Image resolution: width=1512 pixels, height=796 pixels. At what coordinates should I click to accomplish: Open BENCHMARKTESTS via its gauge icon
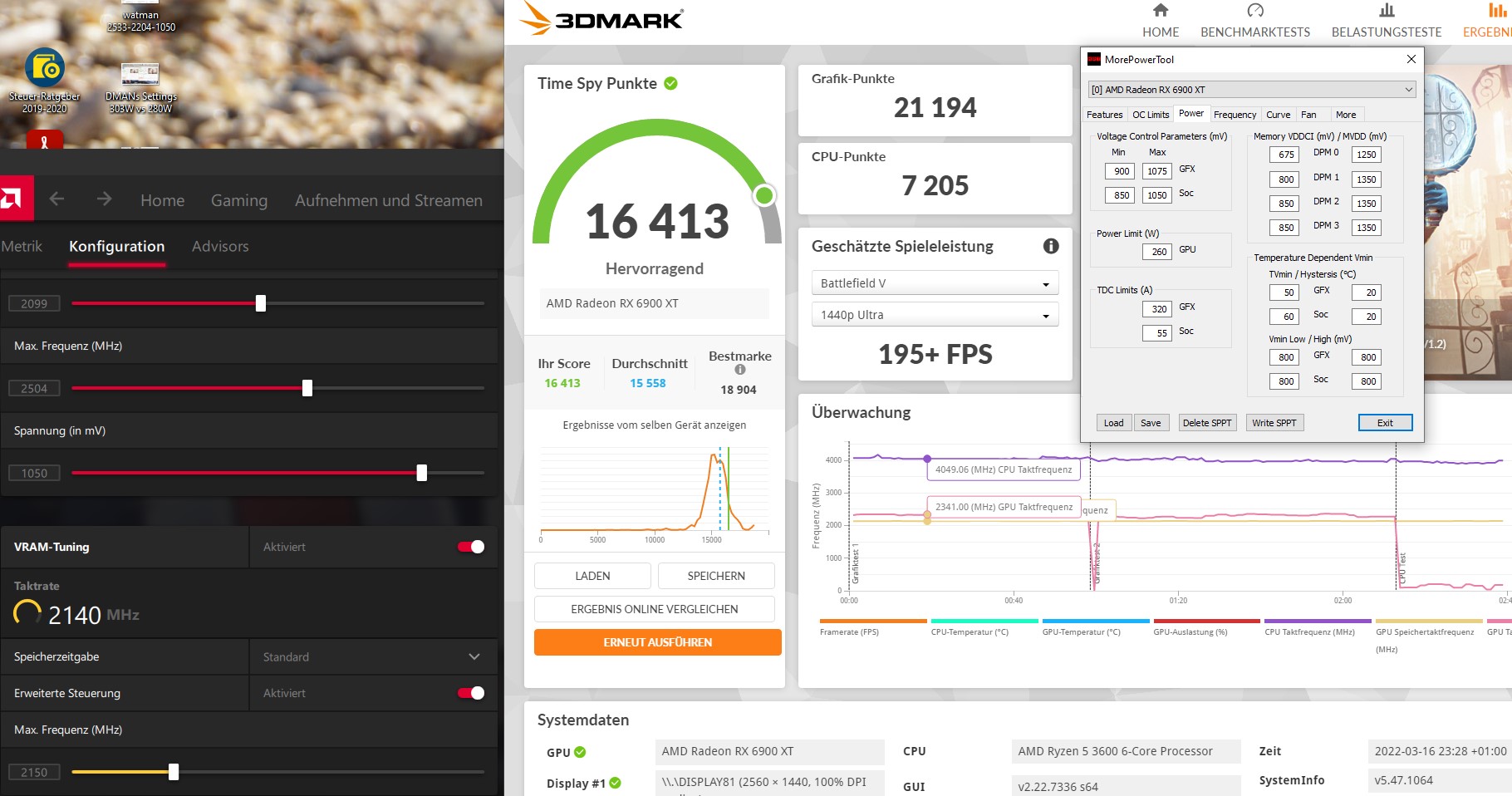[1255, 11]
